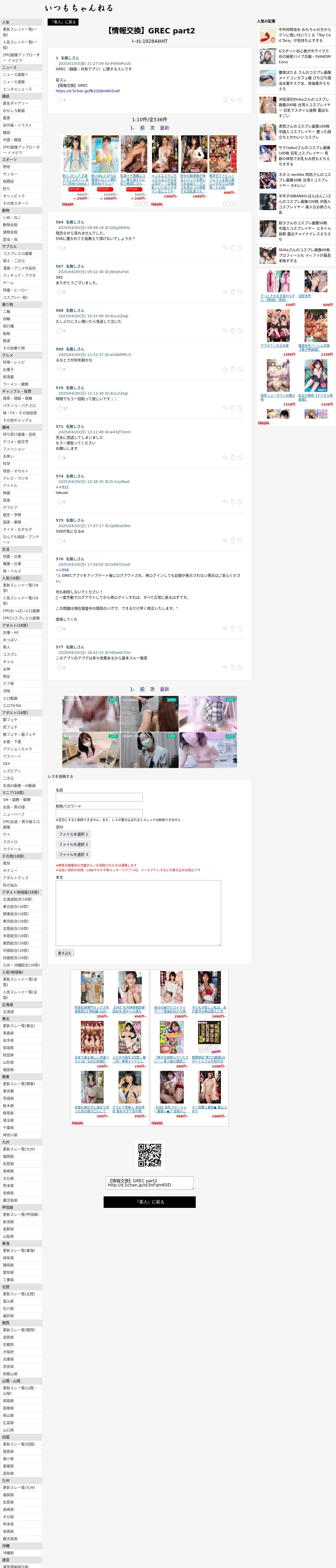Report post 1 with the ban icon

[240, 100]
